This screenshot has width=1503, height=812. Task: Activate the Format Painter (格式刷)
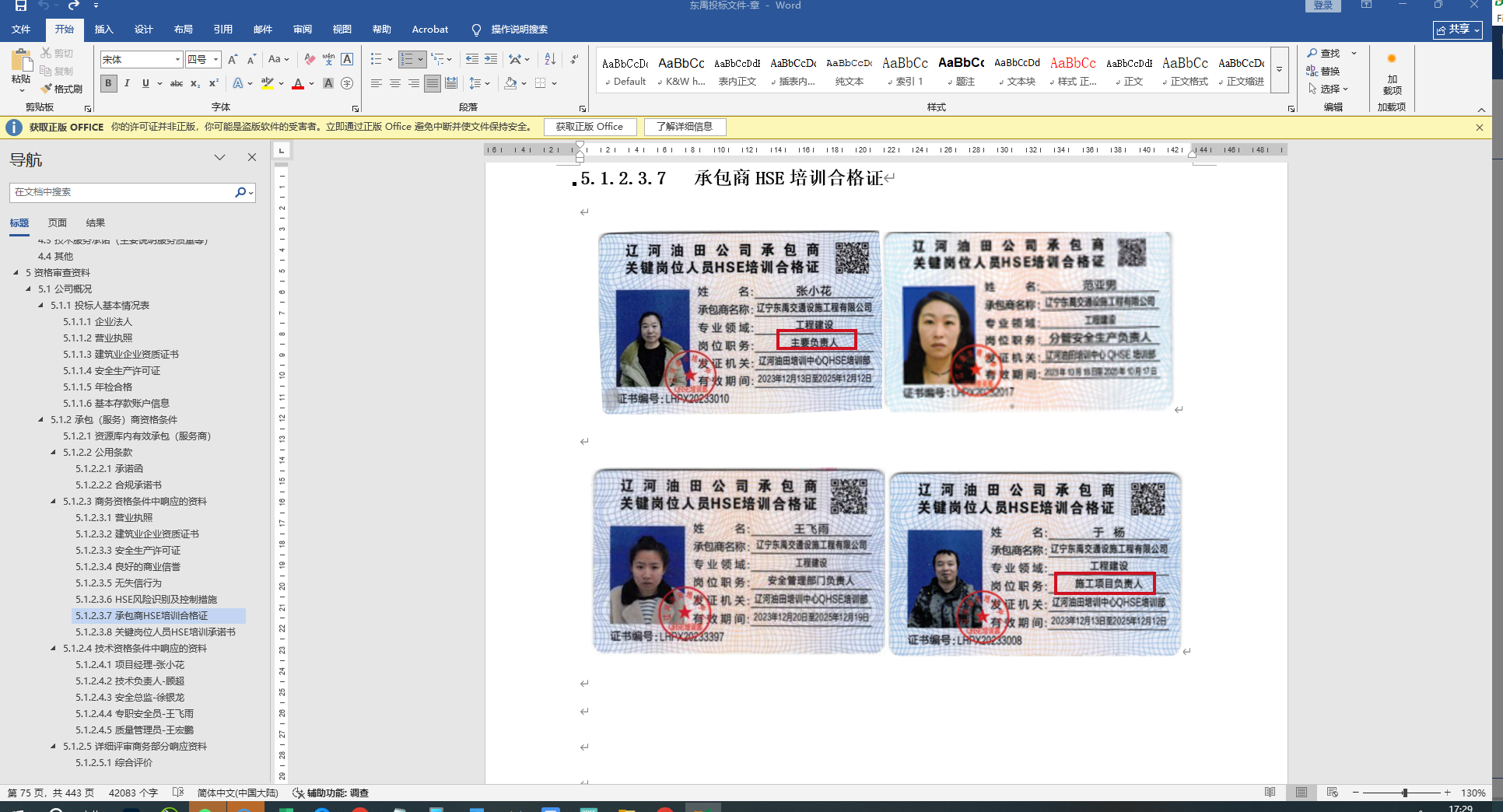coord(61,89)
